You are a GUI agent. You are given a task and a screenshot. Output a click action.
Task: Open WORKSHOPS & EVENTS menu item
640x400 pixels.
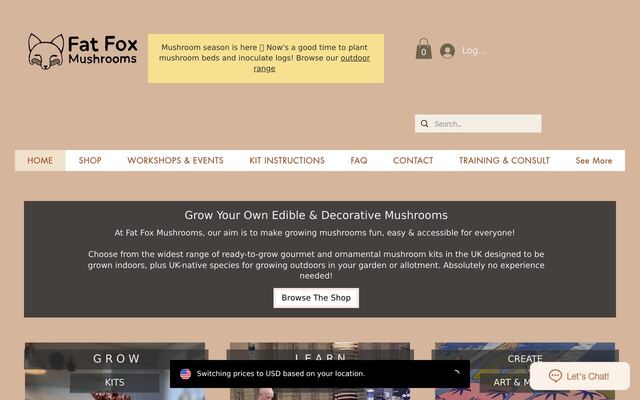pos(175,160)
